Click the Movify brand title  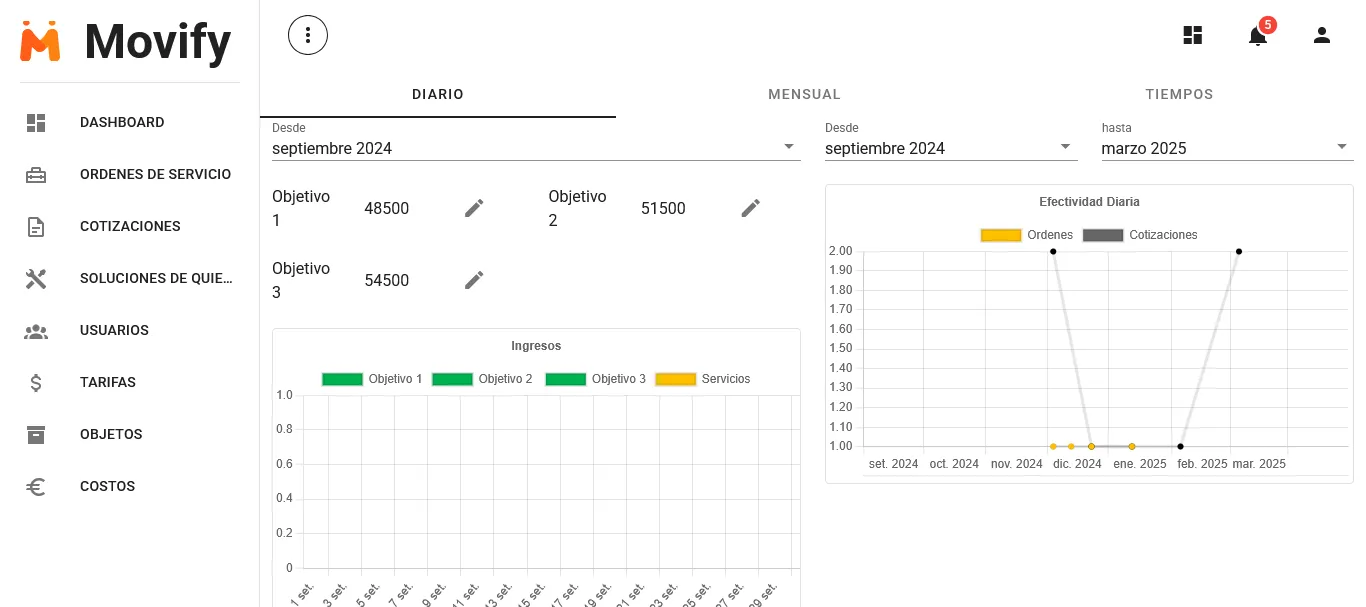158,42
